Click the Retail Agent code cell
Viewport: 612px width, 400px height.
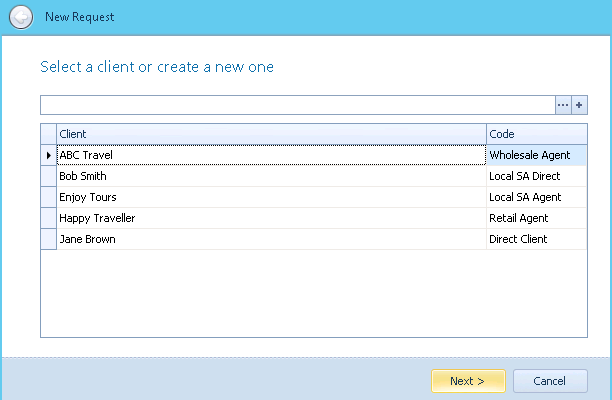[537, 218]
